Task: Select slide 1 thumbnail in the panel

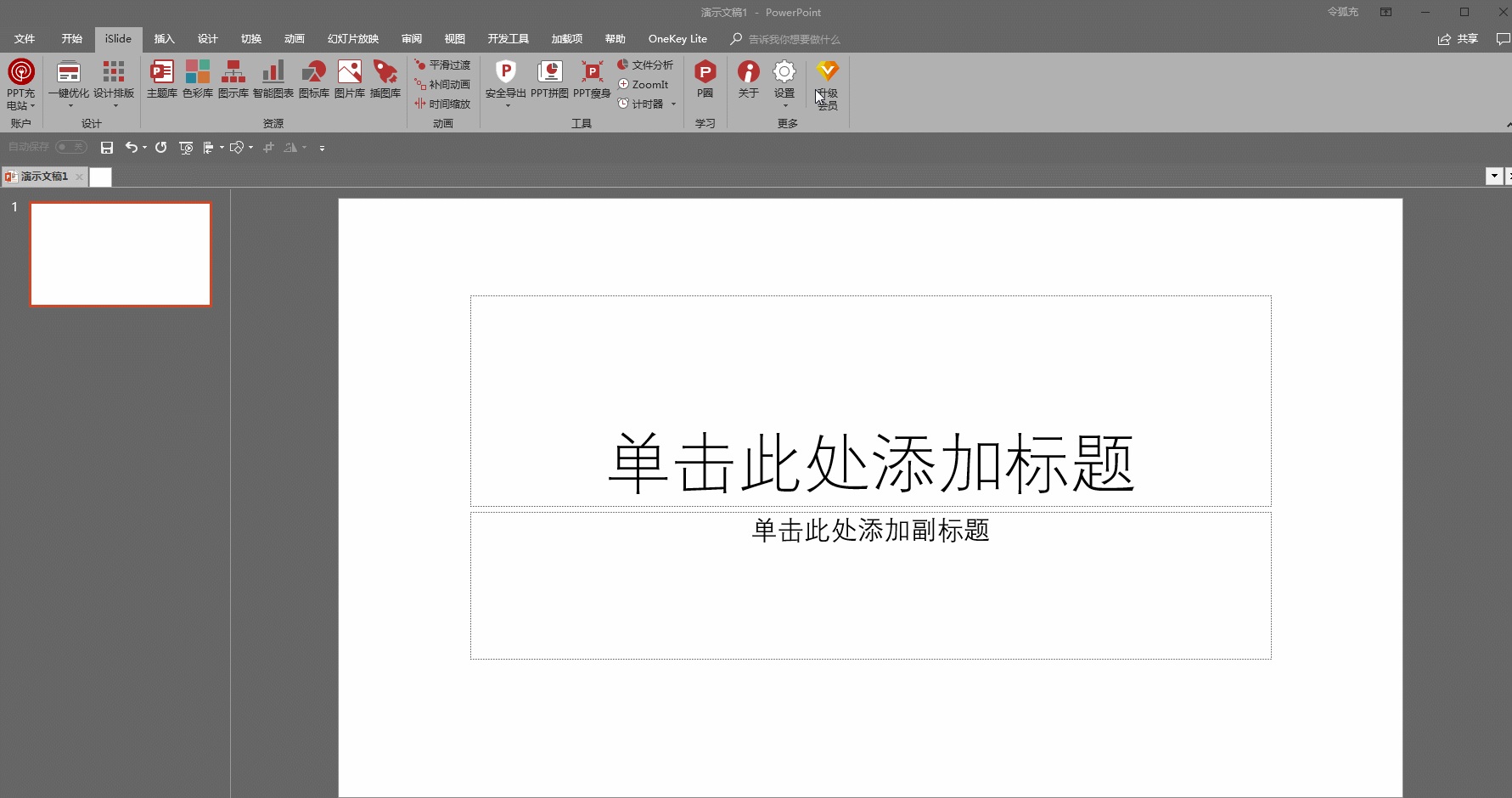Action: pos(120,254)
